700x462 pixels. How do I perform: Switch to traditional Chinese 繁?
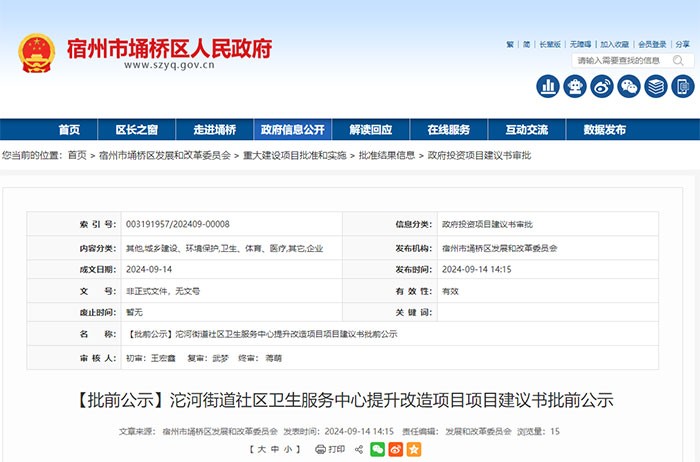pyautogui.click(x=510, y=44)
